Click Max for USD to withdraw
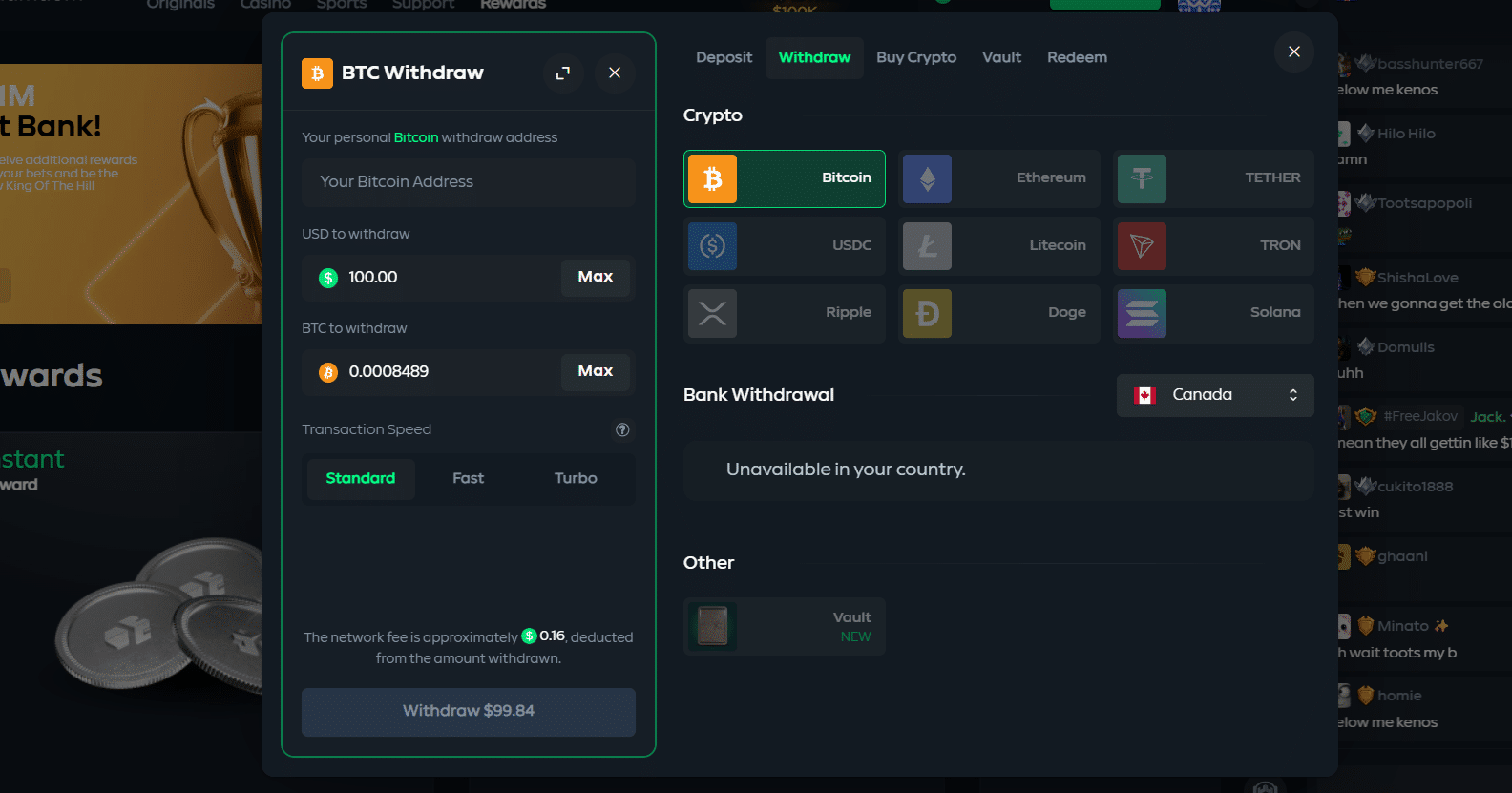The height and width of the screenshot is (793, 1512). (596, 277)
